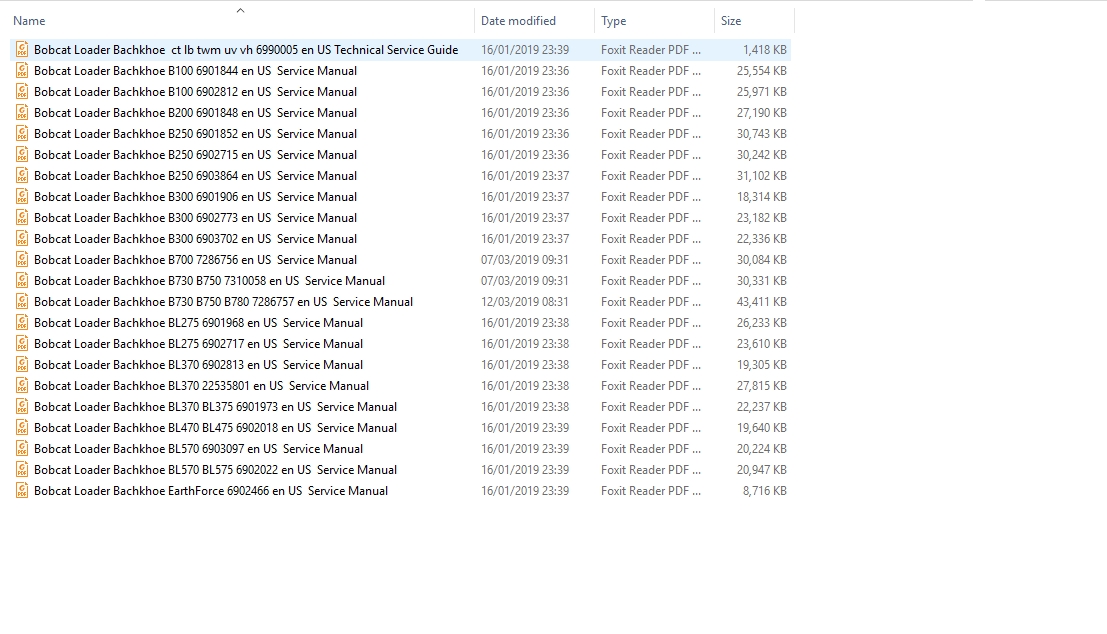The height and width of the screenshot is (634, 1107).
Task: Select the file name ending in Technical Service Guide
Action: click(x=246, y=50)
